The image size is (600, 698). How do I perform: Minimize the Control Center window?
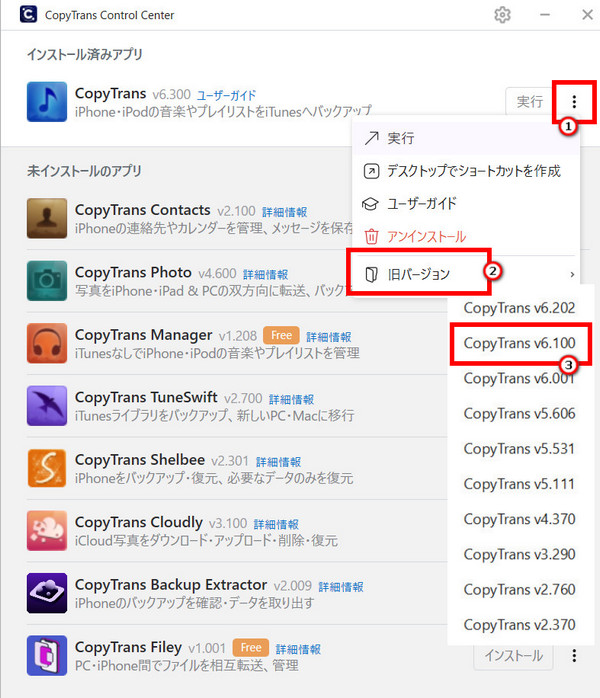click(545, 15)
